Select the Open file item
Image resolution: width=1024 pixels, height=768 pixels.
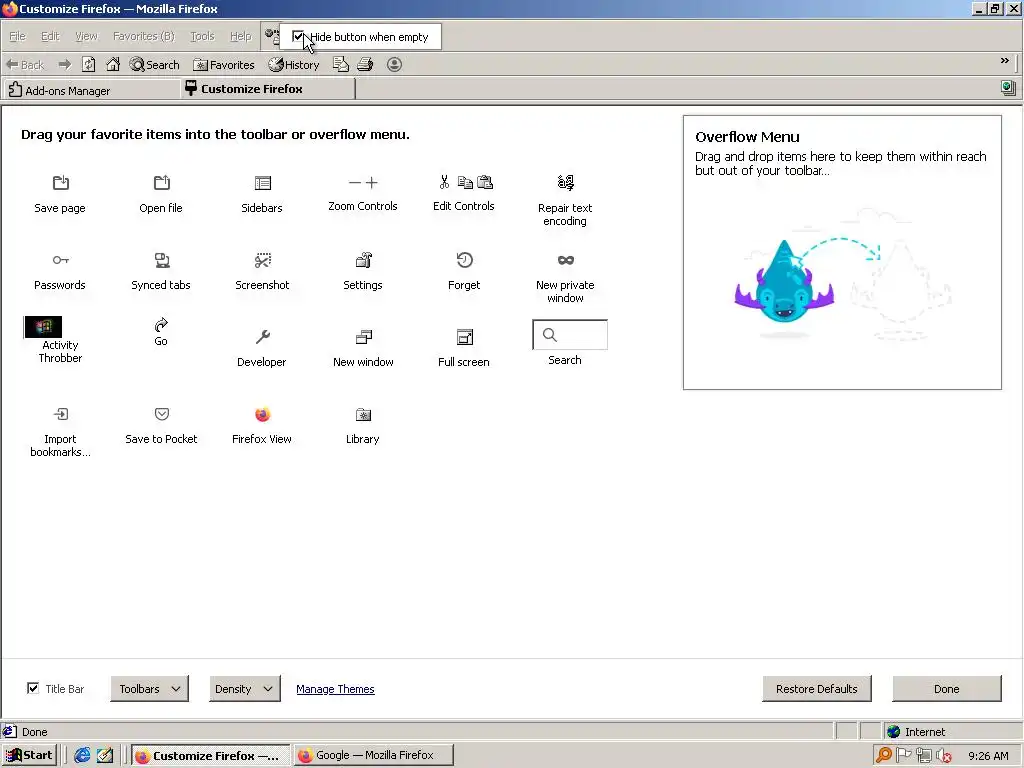click(161, 195)
